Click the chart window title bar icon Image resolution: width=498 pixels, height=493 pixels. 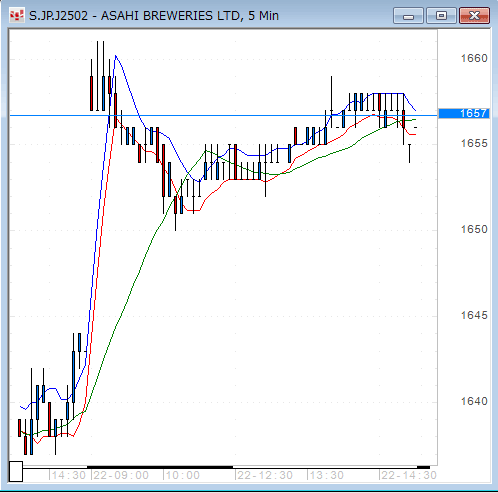(x=17, y=16)
